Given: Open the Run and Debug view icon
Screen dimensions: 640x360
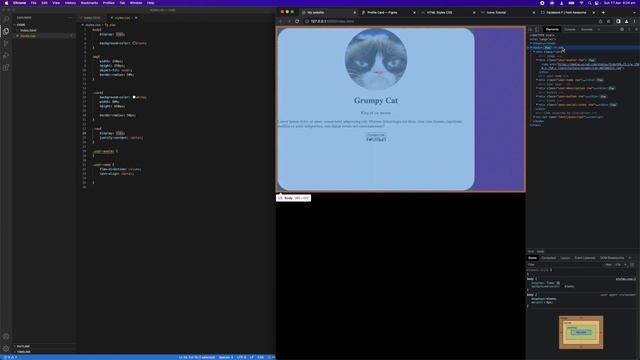Looking at the screenshot, I should [6, 55].
